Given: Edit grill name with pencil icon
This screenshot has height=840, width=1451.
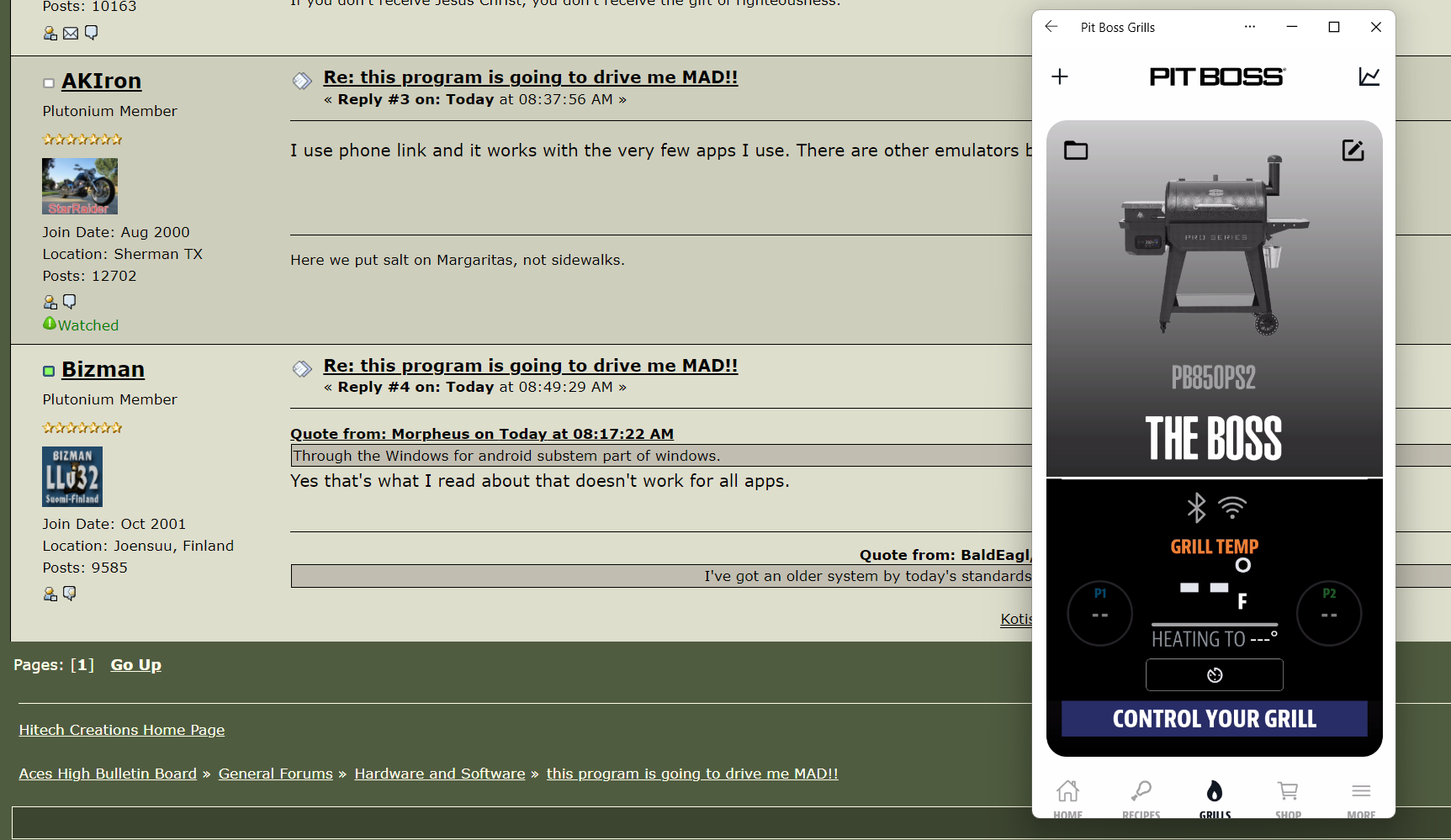Looking at the screenshot, I should coord(1353,151).
